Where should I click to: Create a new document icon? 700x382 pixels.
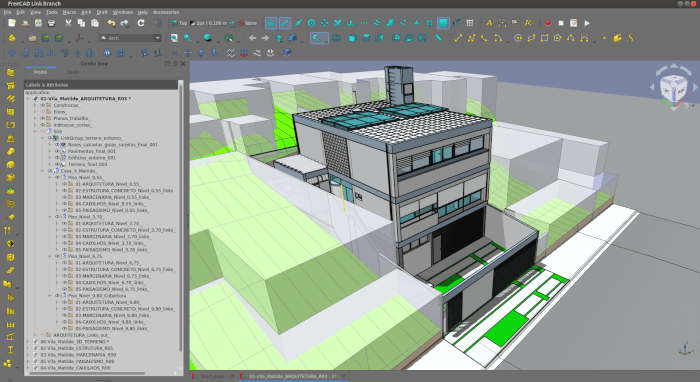(x=12, y=23)
